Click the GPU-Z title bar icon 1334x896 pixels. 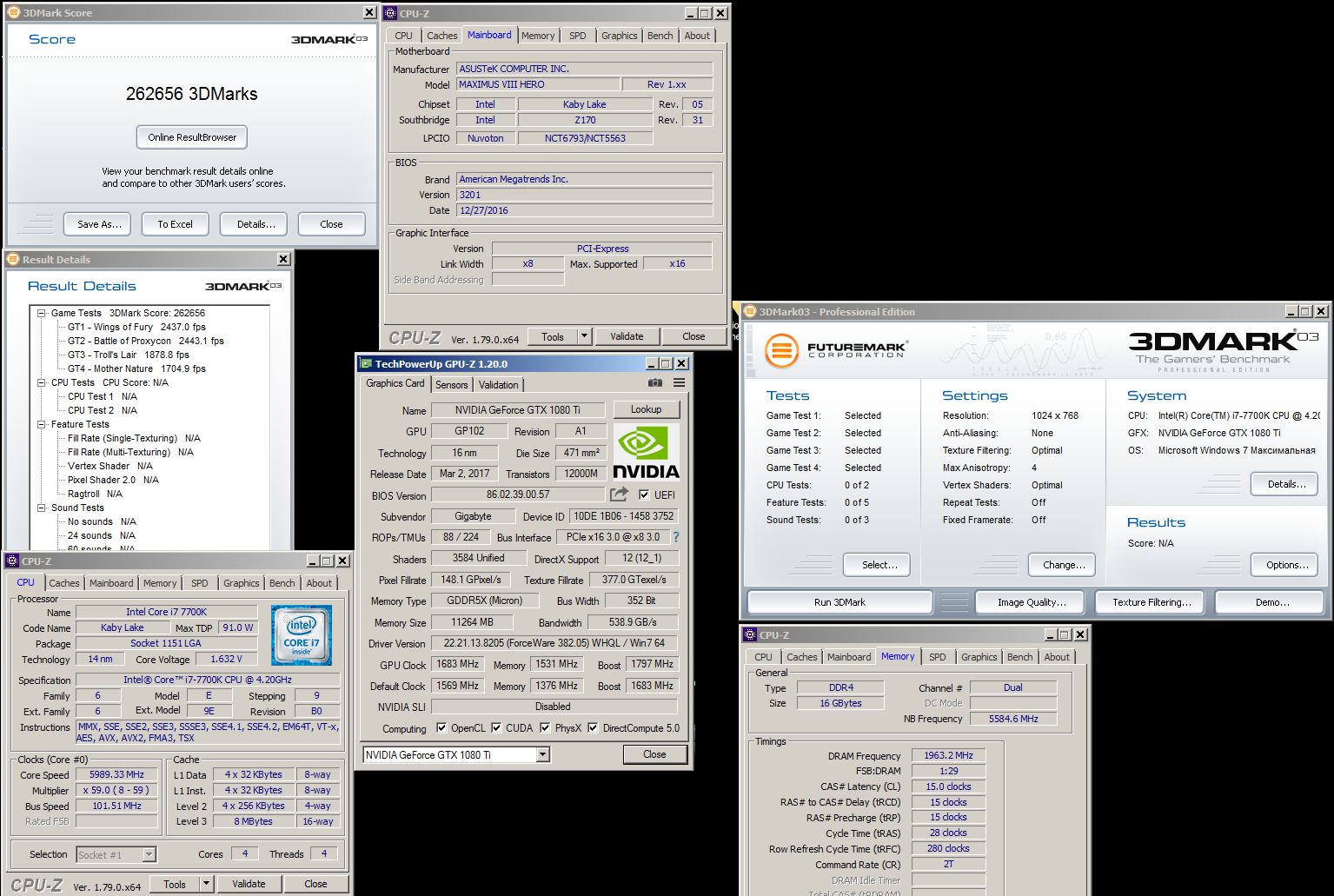(x=366, y=363)
